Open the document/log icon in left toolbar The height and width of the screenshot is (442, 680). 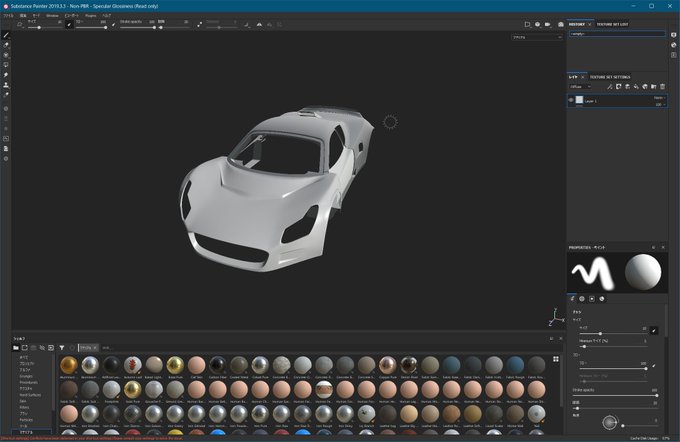(x=6, y=149)
